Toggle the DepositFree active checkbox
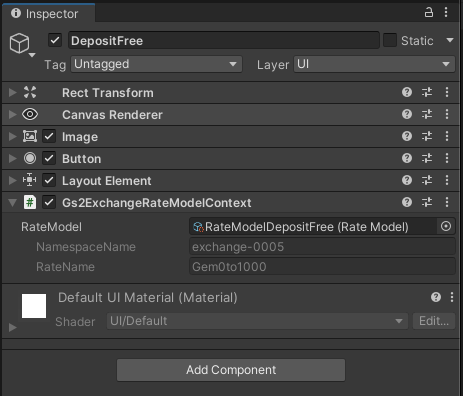Viewport: 463px width, 396px height. click(55, 41)
